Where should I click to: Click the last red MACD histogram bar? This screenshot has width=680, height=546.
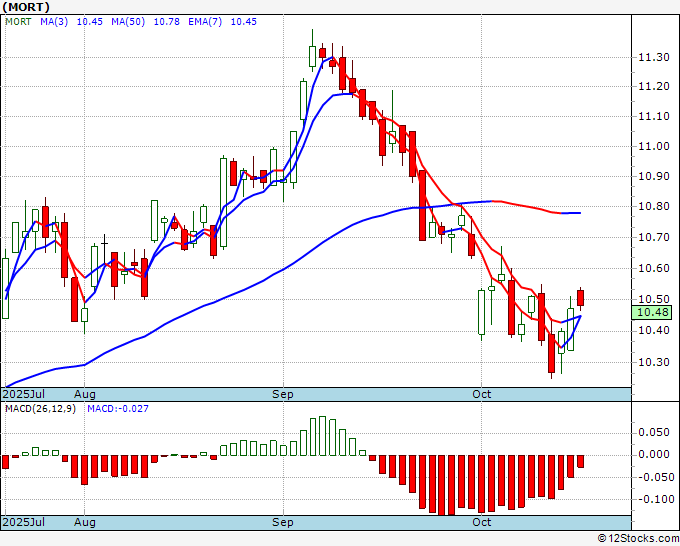pyautogui.click(x=580, y=461)
